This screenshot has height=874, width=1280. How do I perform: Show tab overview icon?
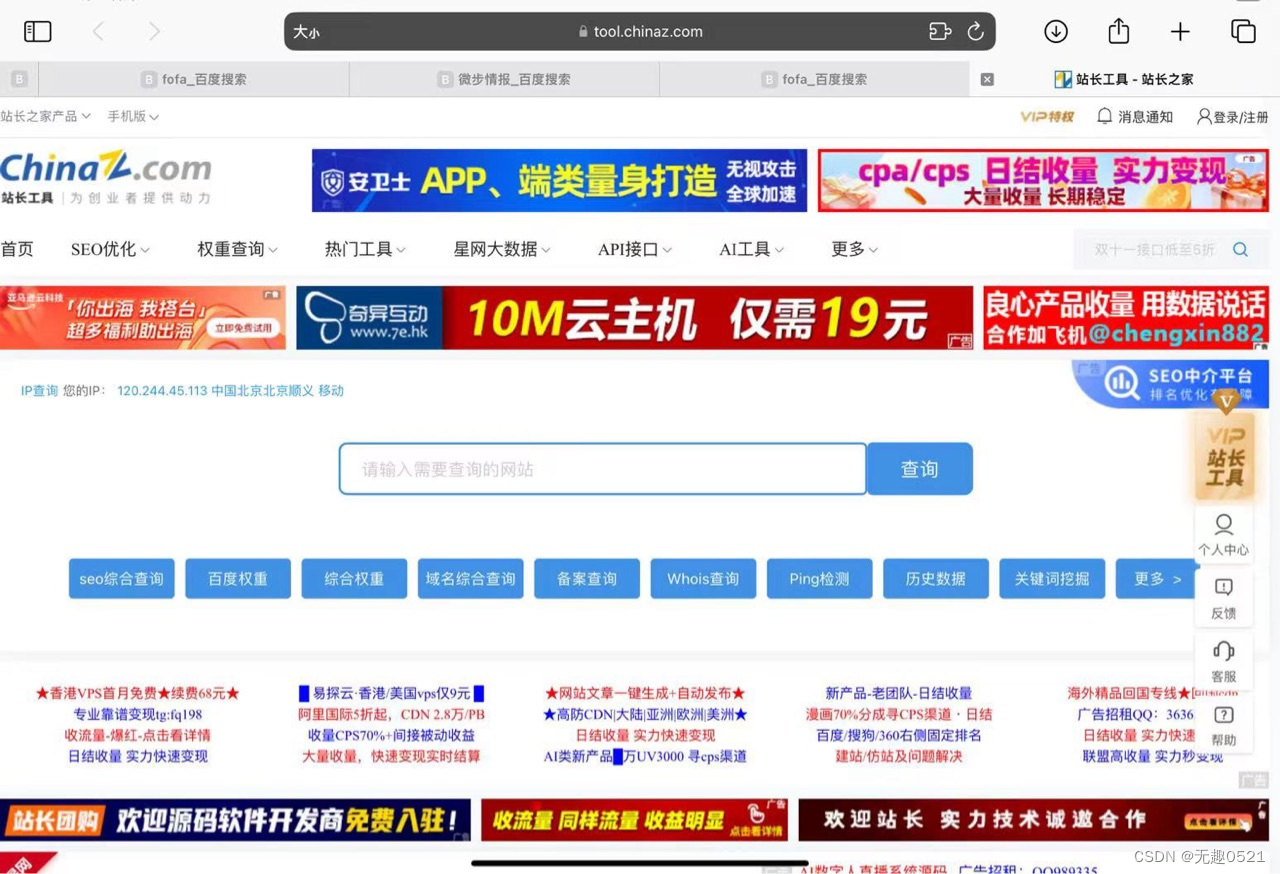[1243, 32]
